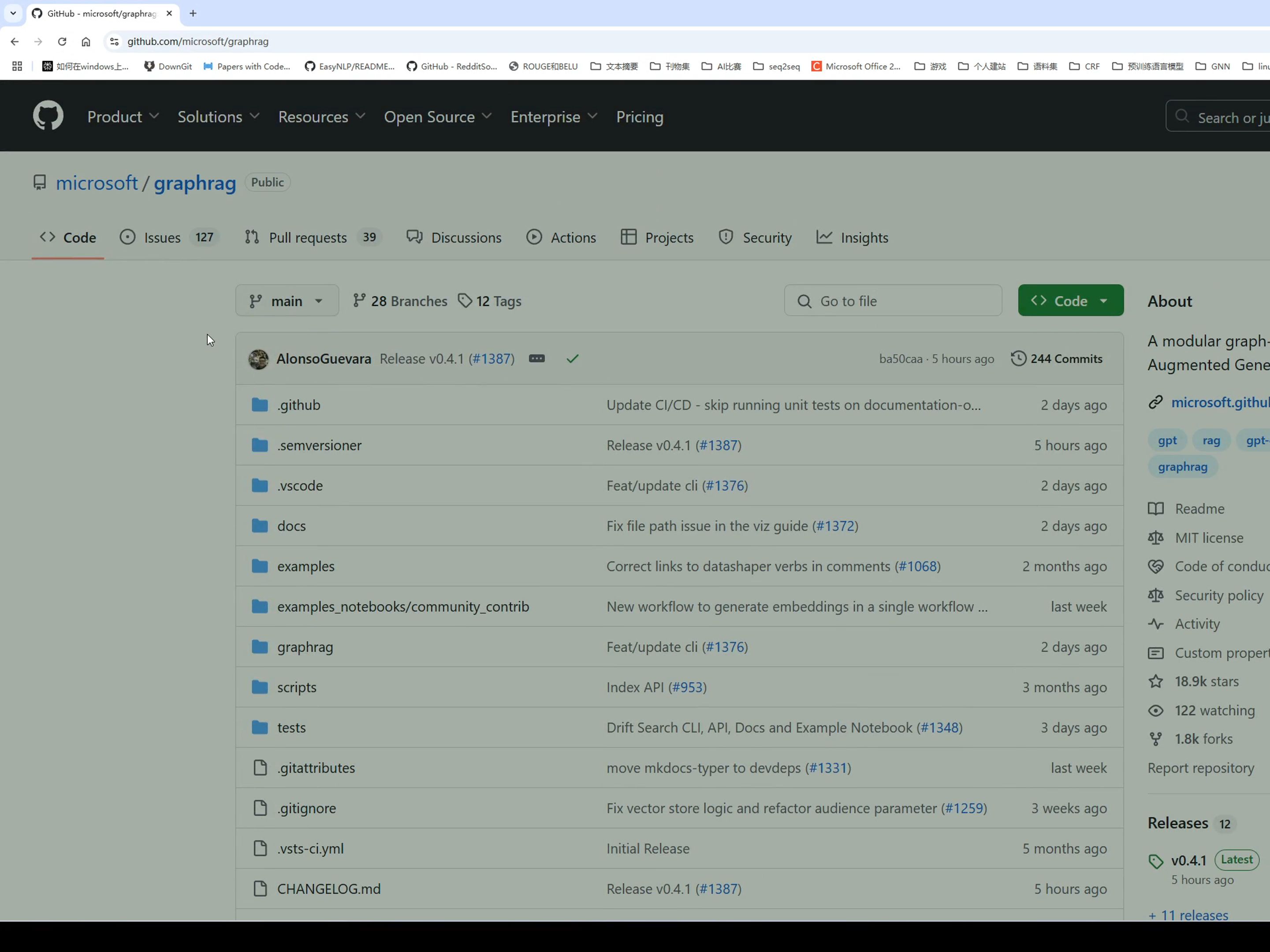The image size is (1270, 952).
Task: Click the GitHub search box
Action: (x=1218, y=116)
